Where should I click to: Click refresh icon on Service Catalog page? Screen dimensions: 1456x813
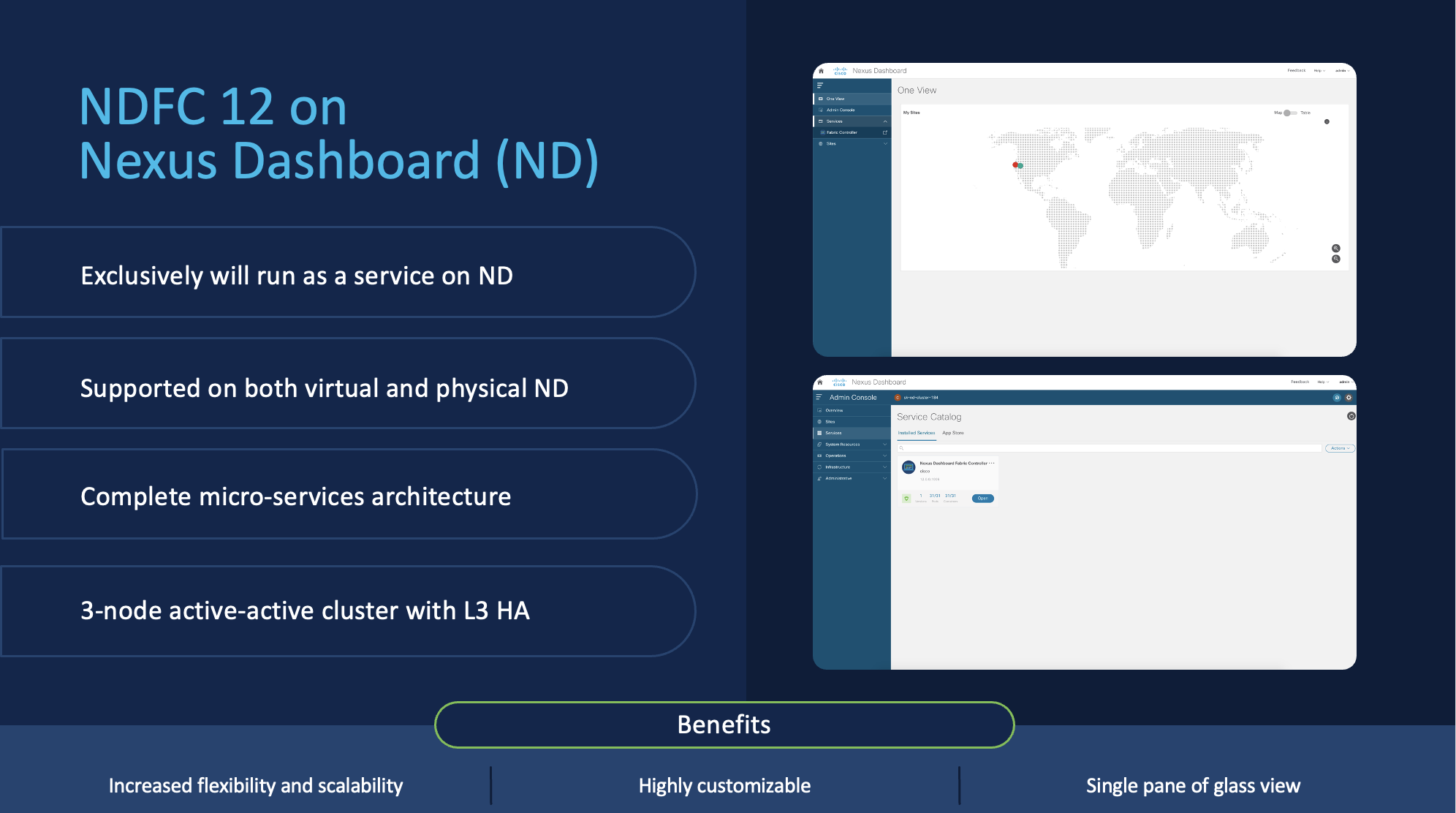1351,416
